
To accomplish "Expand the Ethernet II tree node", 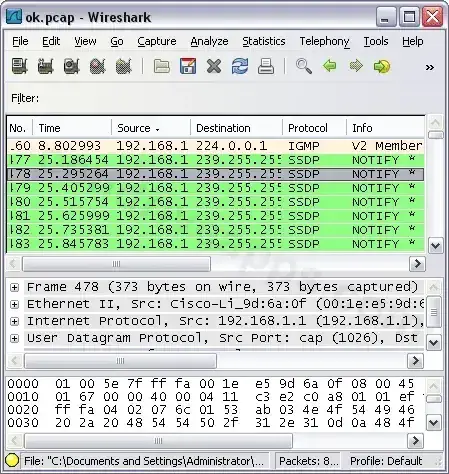I will click(14, 304).
